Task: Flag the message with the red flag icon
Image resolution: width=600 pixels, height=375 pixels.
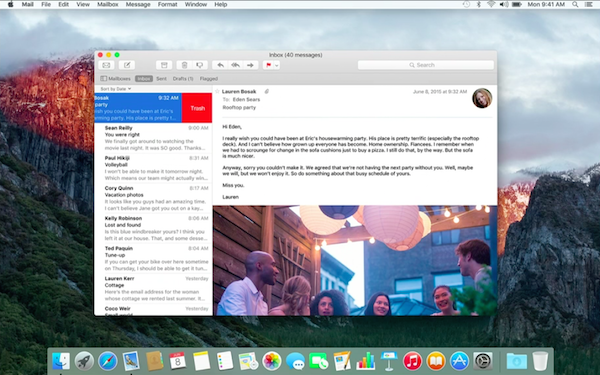Action: [x=268, y=65]
